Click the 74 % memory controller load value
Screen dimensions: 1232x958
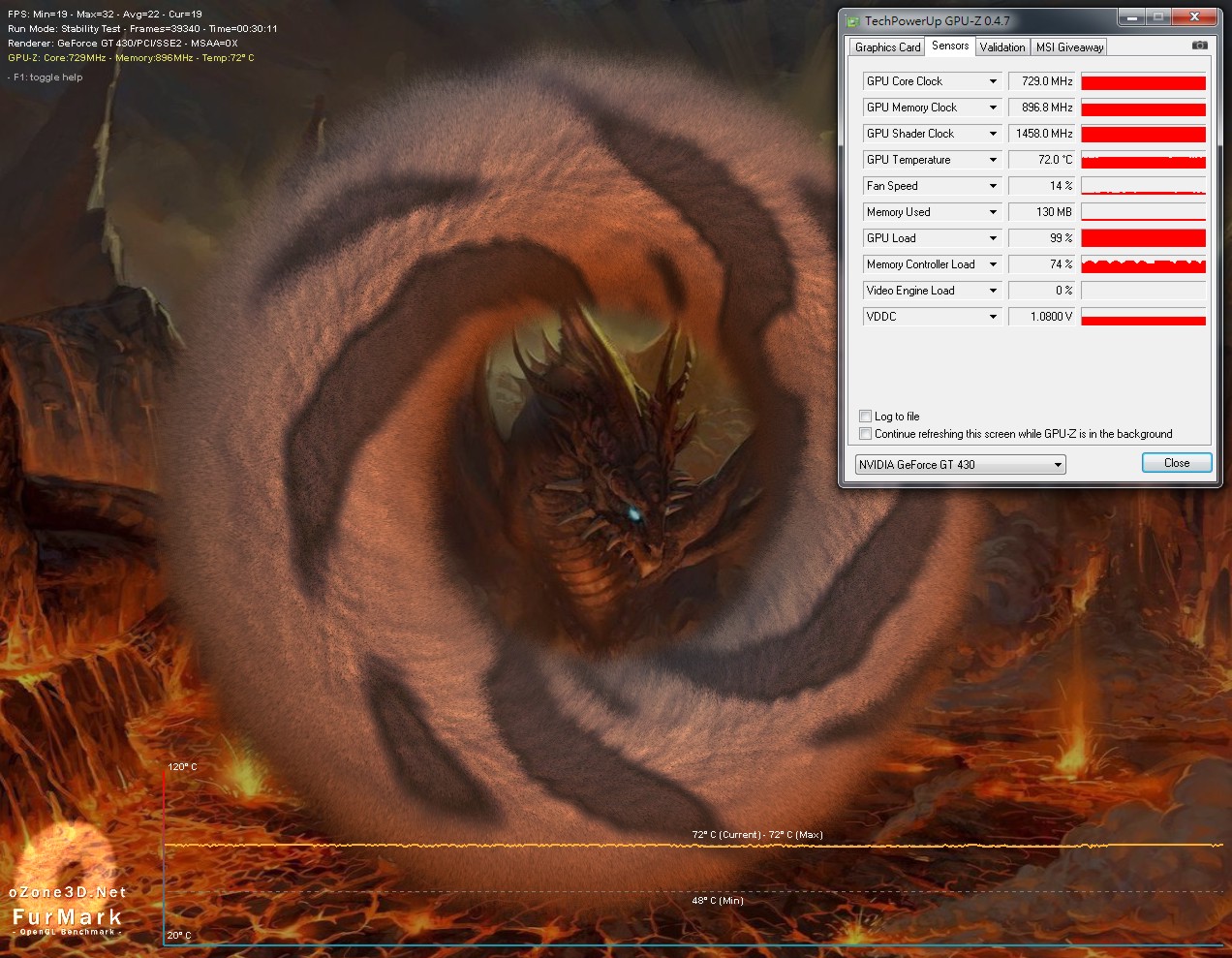pos(1042,264)
